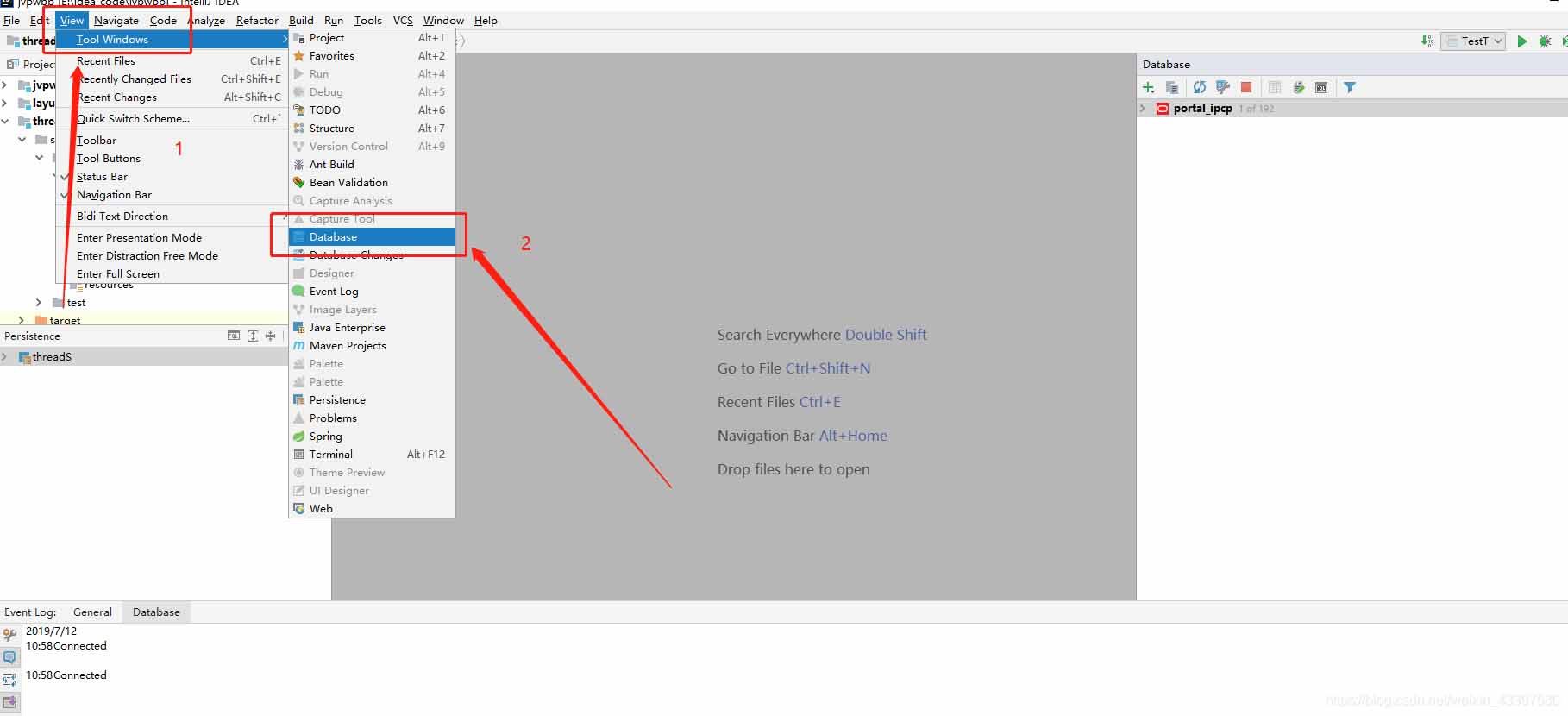This screenshot has height=716, width=1568.
Task: Toggle Tool Buttons view option
Action: [172, 159]
